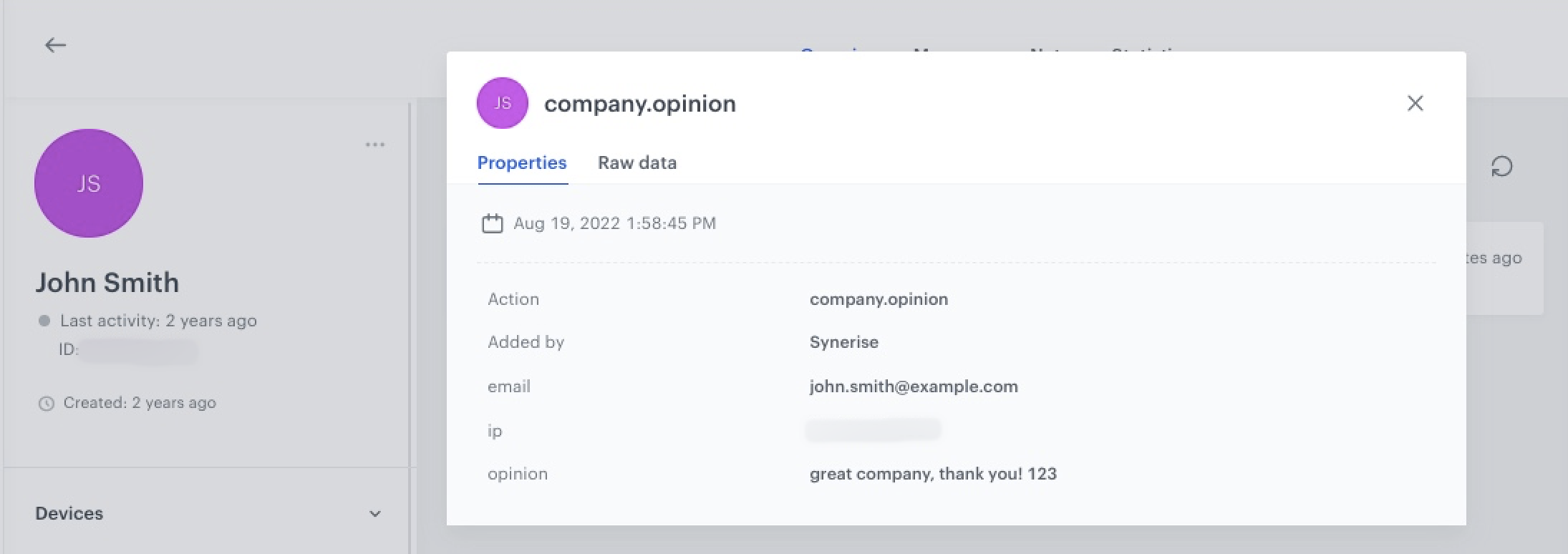Click the Action property label
This screenshot has height=554, width=1568.
tap(513, 299)
